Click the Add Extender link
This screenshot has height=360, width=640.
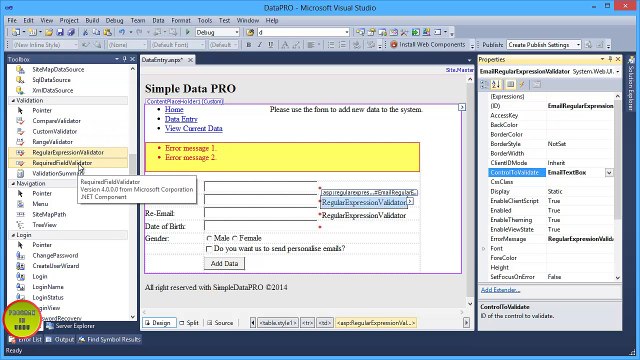(x=500, y=290)
